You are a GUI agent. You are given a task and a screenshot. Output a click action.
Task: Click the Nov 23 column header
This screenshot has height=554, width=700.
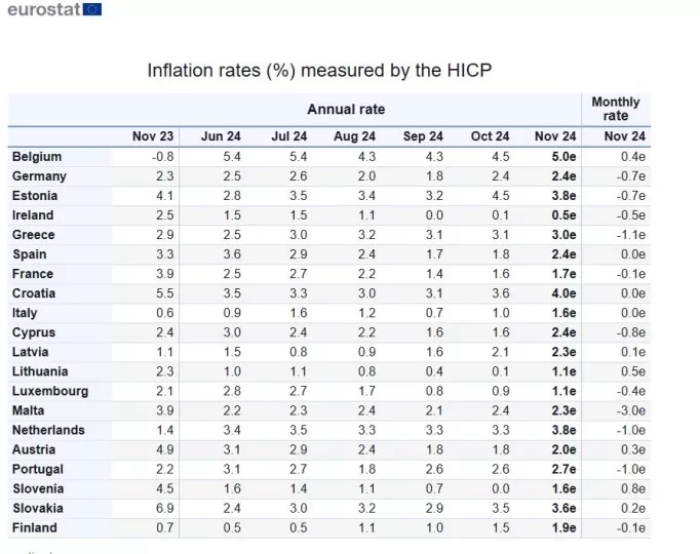pos(153,136)
